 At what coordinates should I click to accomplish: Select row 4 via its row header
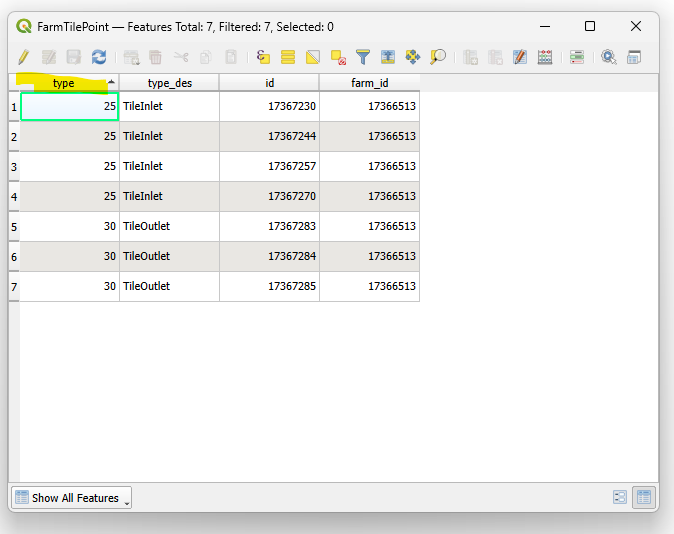tap(14, 197)
